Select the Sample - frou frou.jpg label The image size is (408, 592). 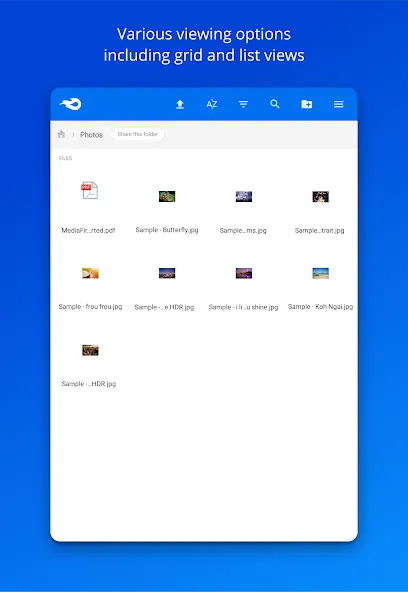pos(90,307)
